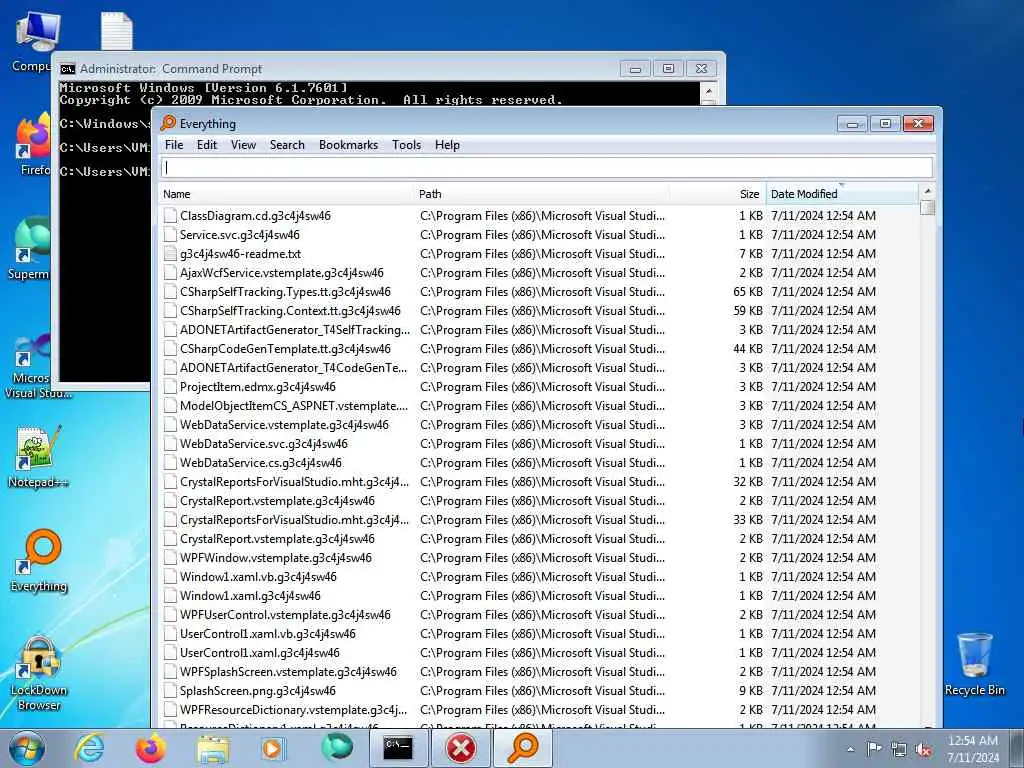Select the g3c4j4sw46-readme.txt file icon
The height and width of the screenshot is (768, 1024).
click(170, 253)
